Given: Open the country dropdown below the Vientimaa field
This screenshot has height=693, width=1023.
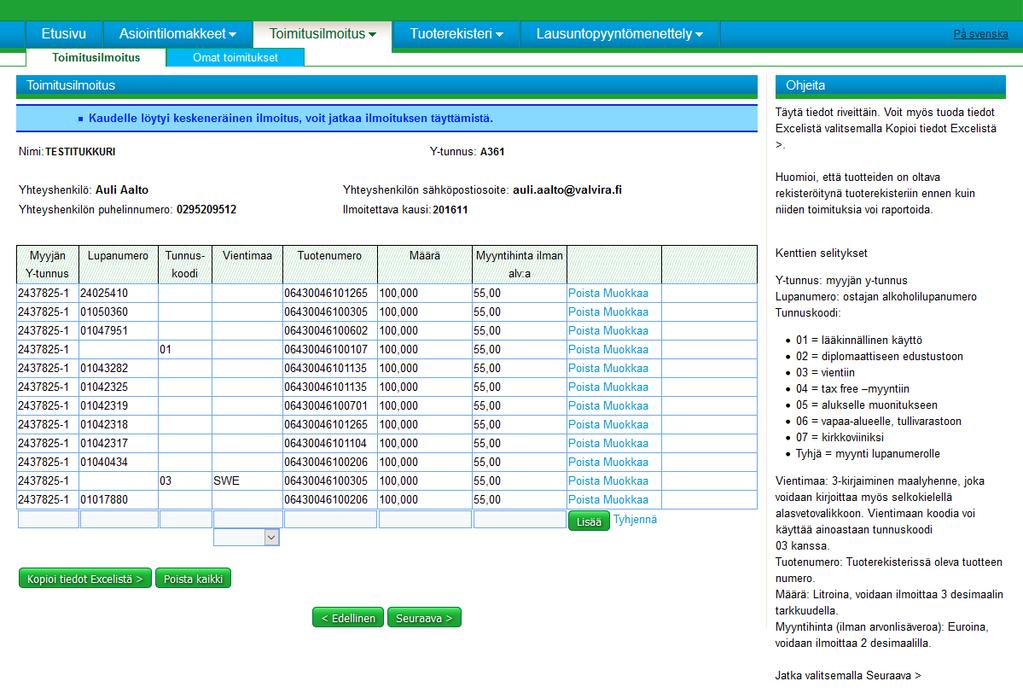Looking at the screenshot, I should coord(247,537).
